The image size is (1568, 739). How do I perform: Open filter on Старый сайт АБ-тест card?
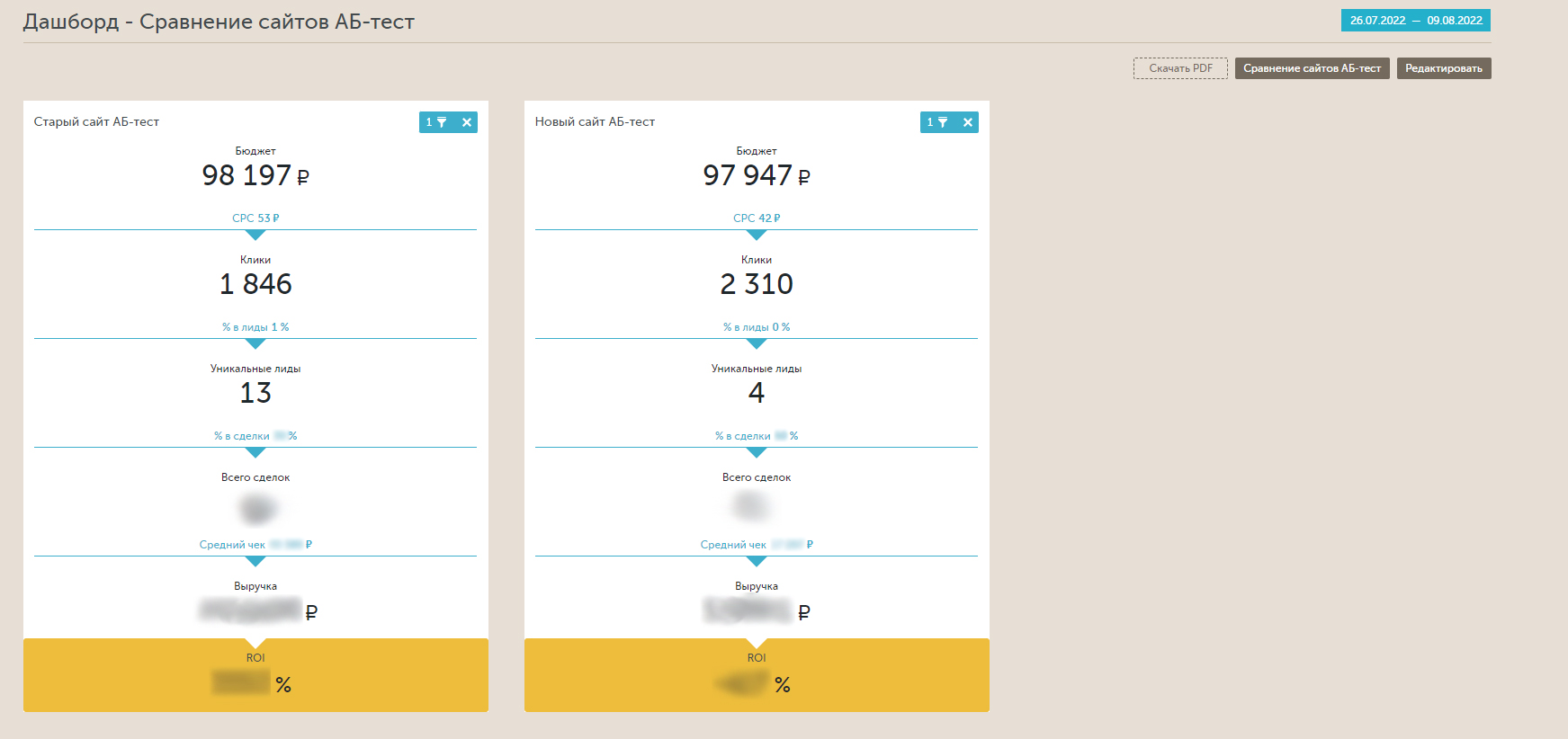pos(436,122)
